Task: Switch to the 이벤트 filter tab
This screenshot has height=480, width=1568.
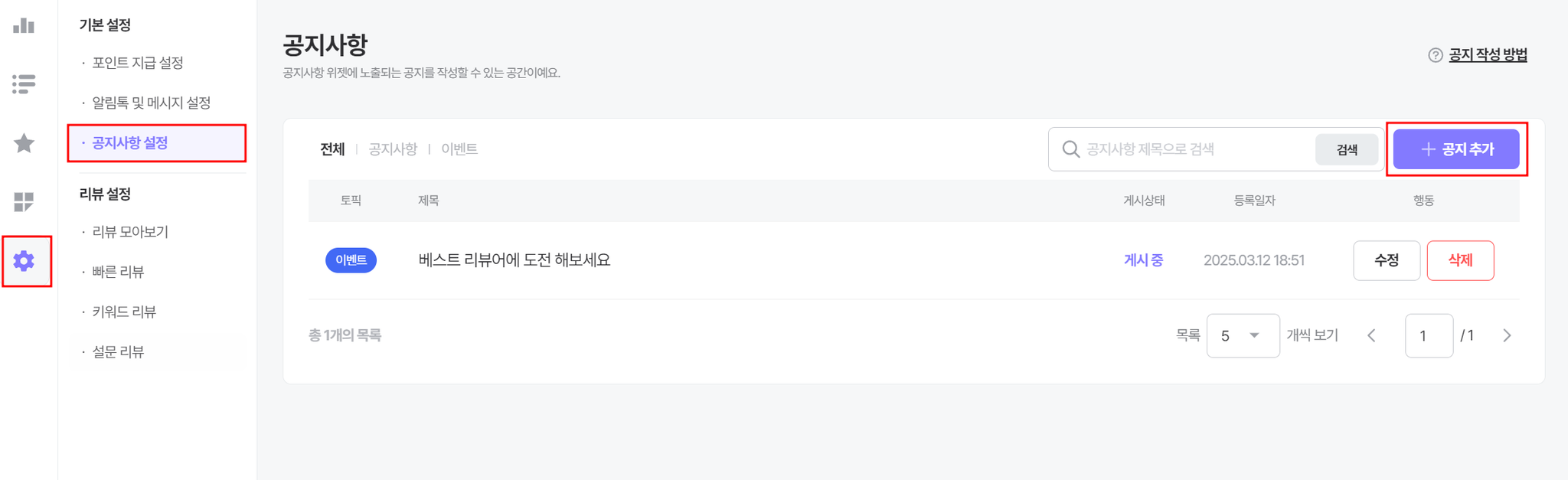Action: pos(459,149)
